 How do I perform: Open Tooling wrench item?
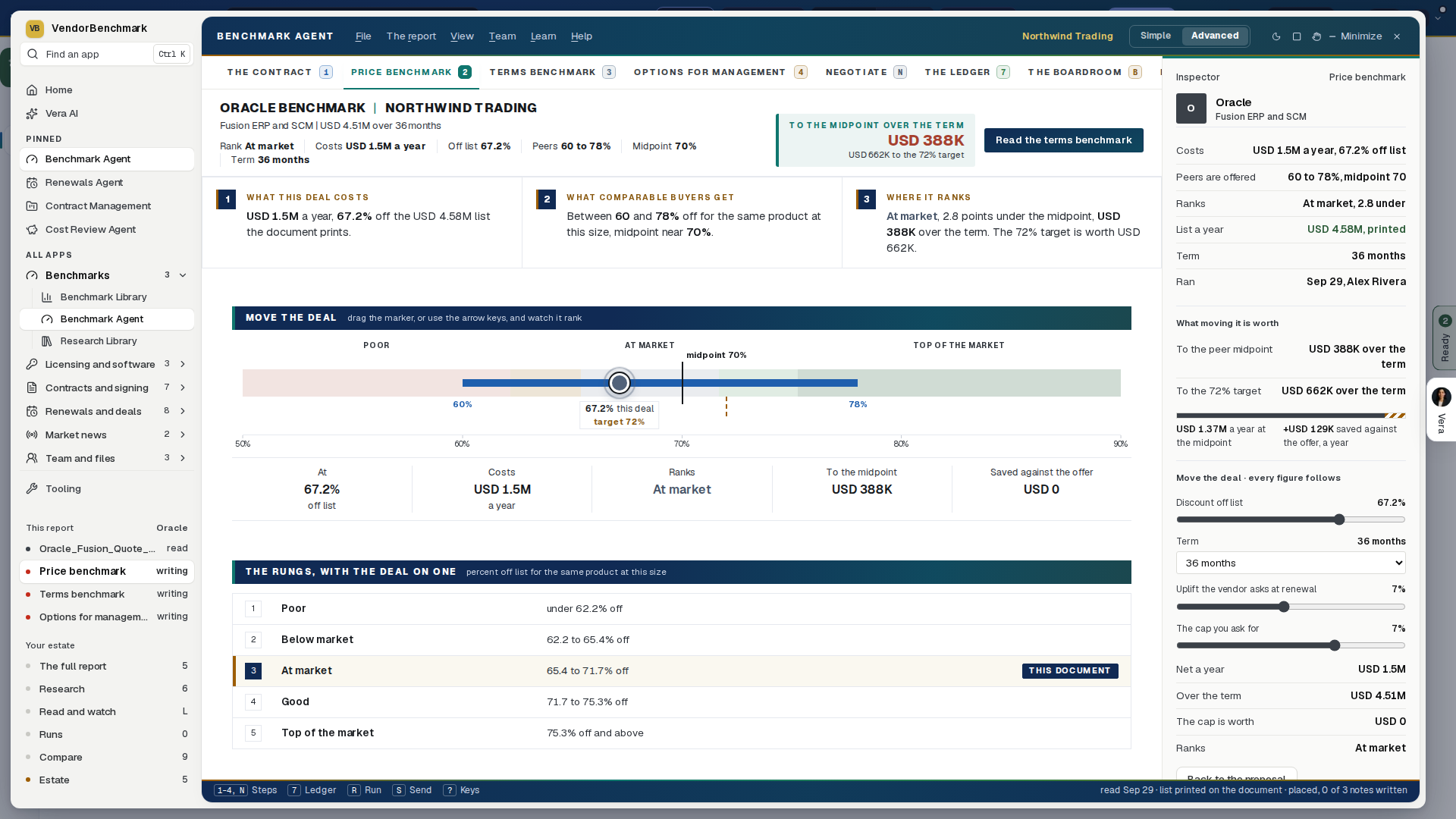tap(106, 489)
